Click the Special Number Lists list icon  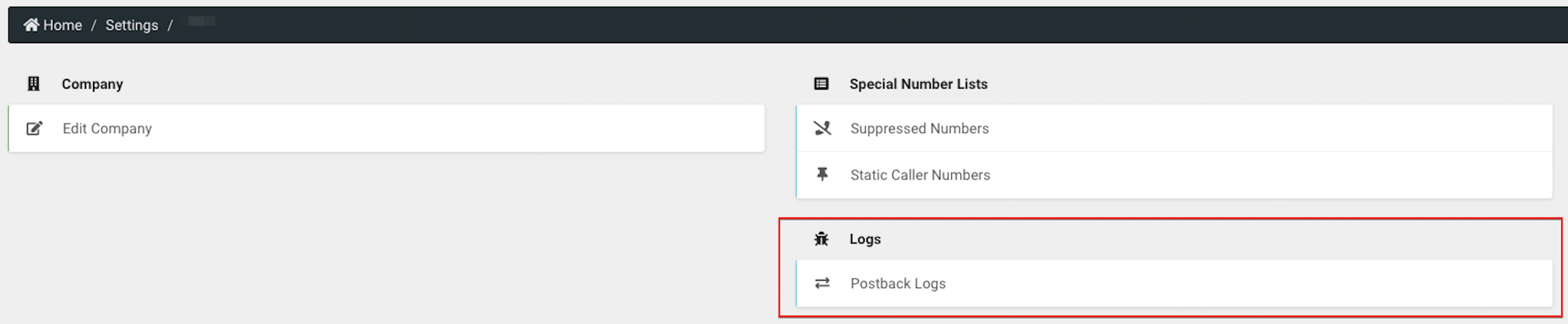click(821, 84)
